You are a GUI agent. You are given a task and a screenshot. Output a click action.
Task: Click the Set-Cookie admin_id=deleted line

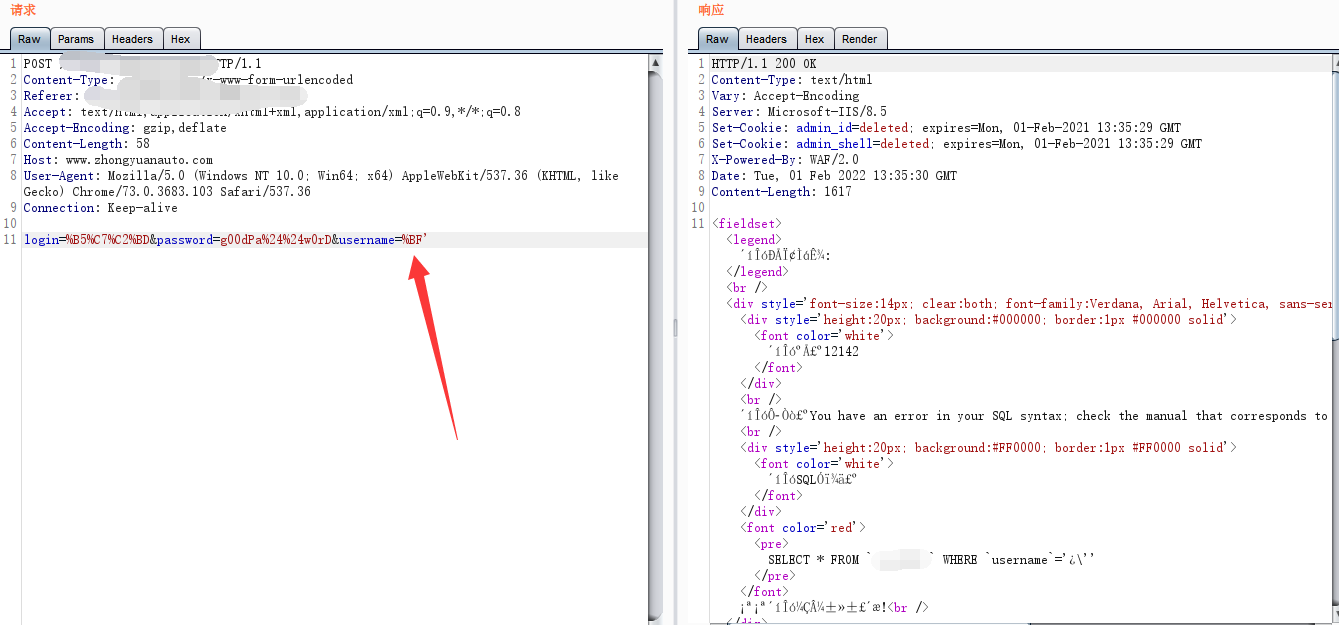click(x=946, y=128)
